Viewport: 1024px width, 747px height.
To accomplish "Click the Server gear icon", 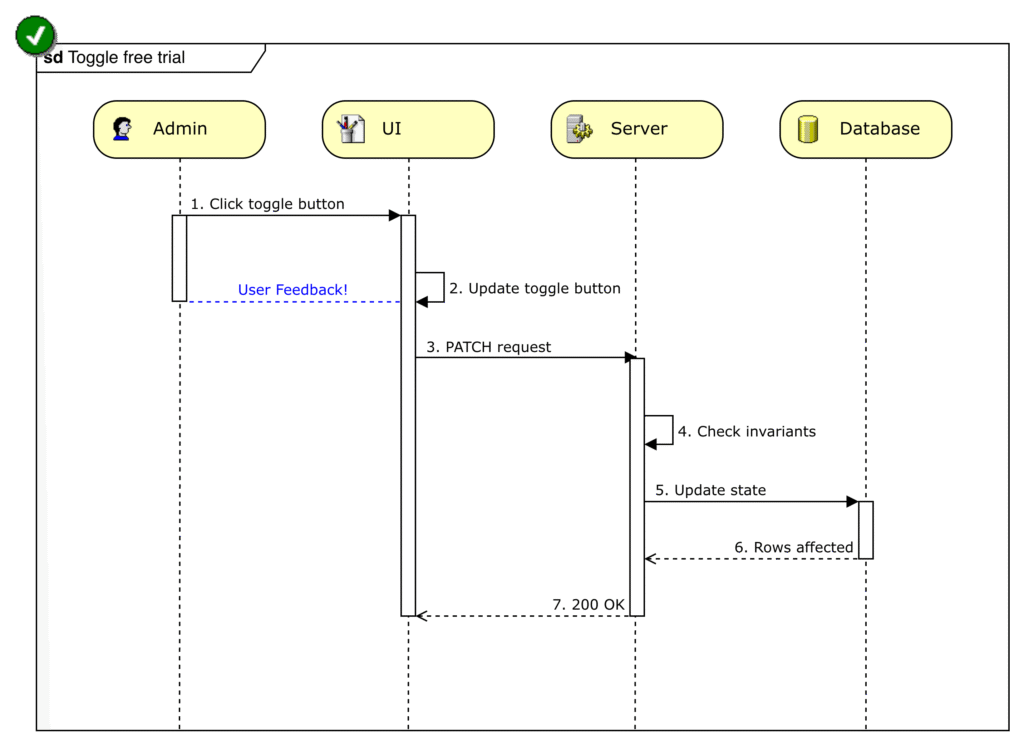I will click(580, 129).
